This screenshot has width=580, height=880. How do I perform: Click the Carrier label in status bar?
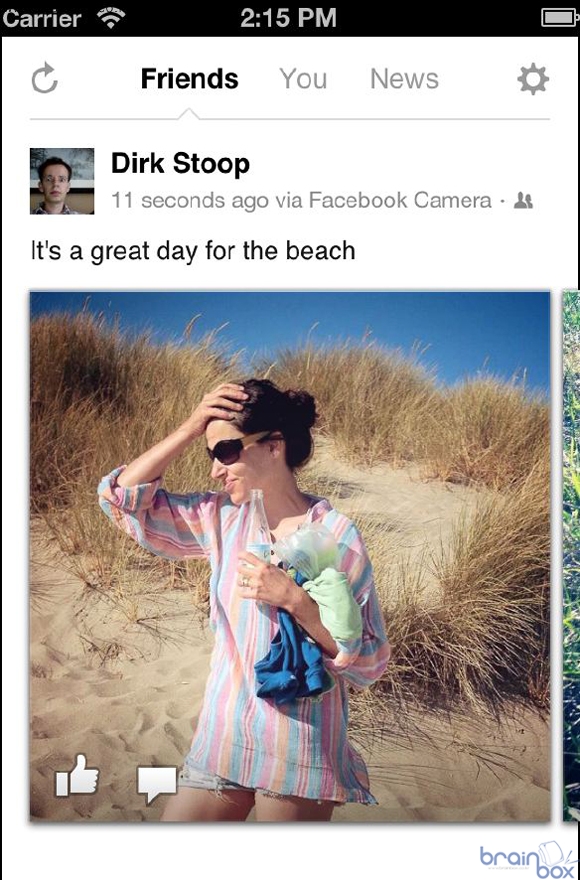pyautogui.click(x=42, y=19)
